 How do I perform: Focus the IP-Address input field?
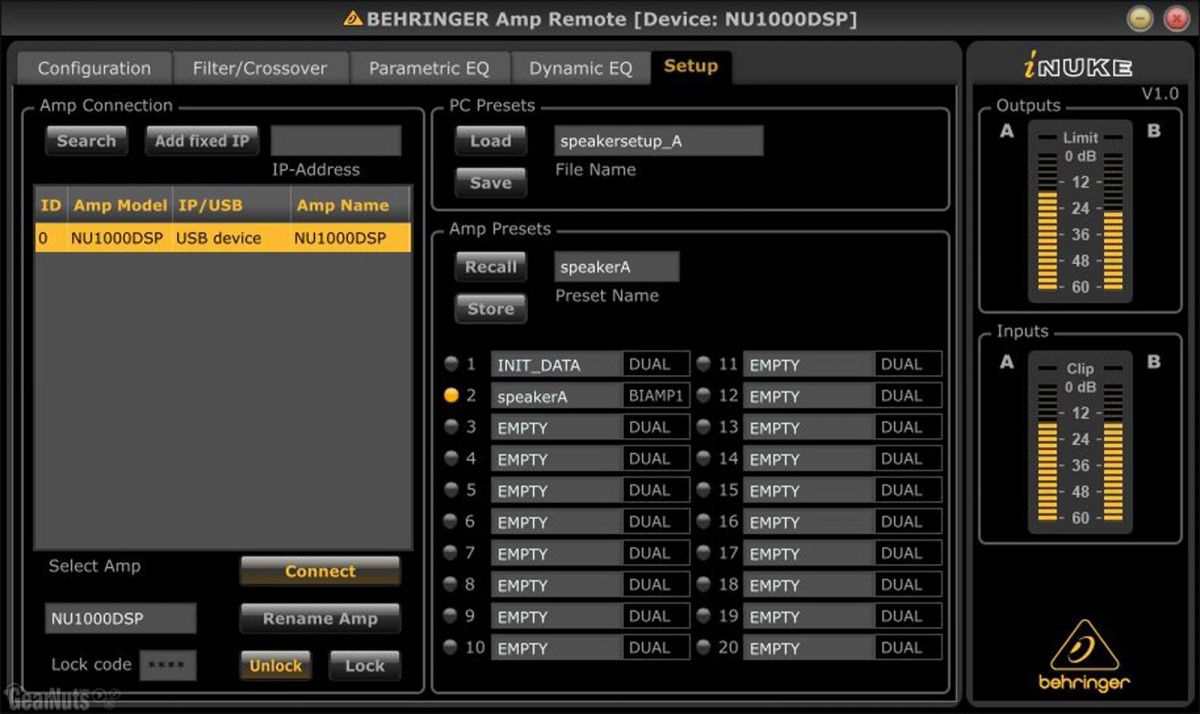tap(336, 141)
